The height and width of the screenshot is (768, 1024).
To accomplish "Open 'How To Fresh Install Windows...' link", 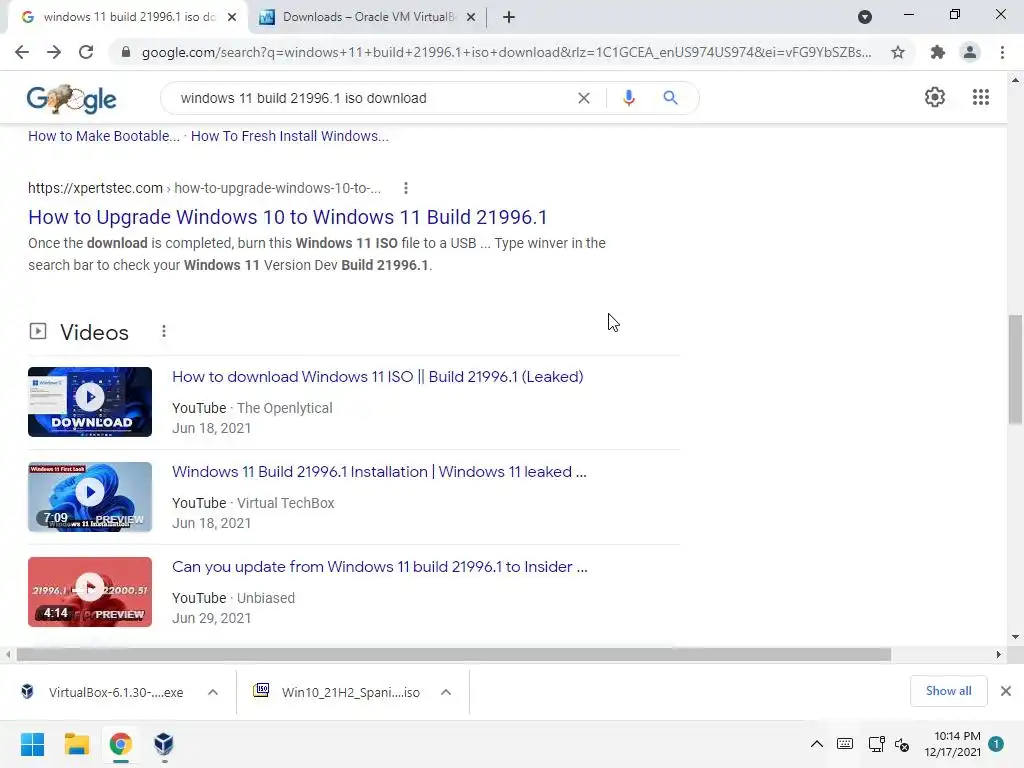I will click(x=289, y=136).
